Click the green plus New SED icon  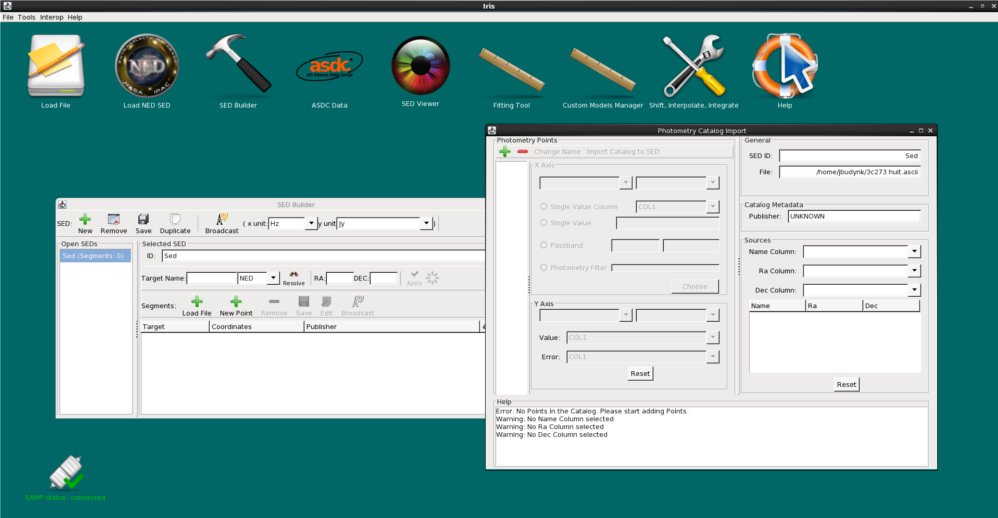[85, 219]
